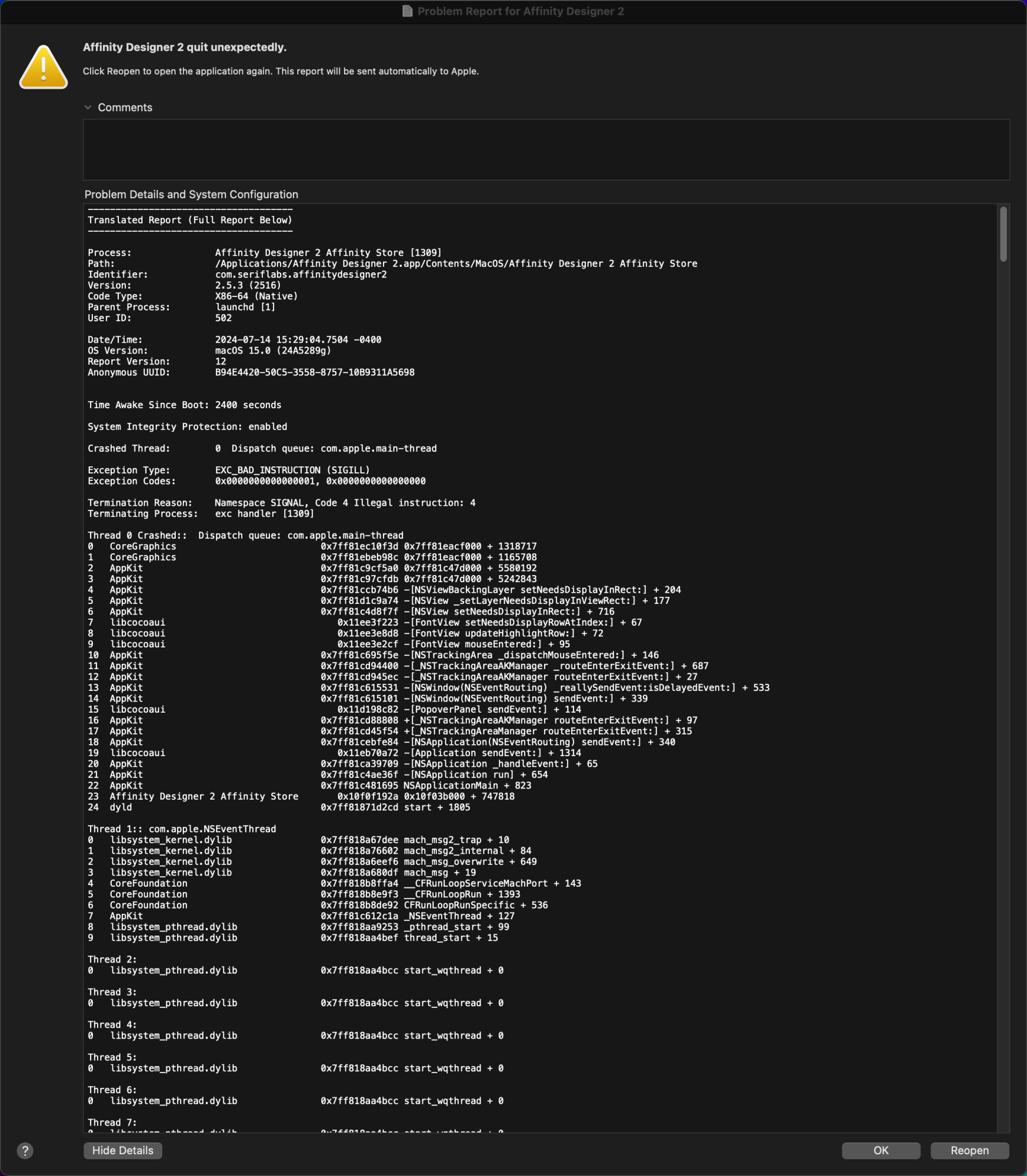Click the com.seriflabs.affinitydesigner2 identifier text
1027x1176 pixels.
coord(301,275)
